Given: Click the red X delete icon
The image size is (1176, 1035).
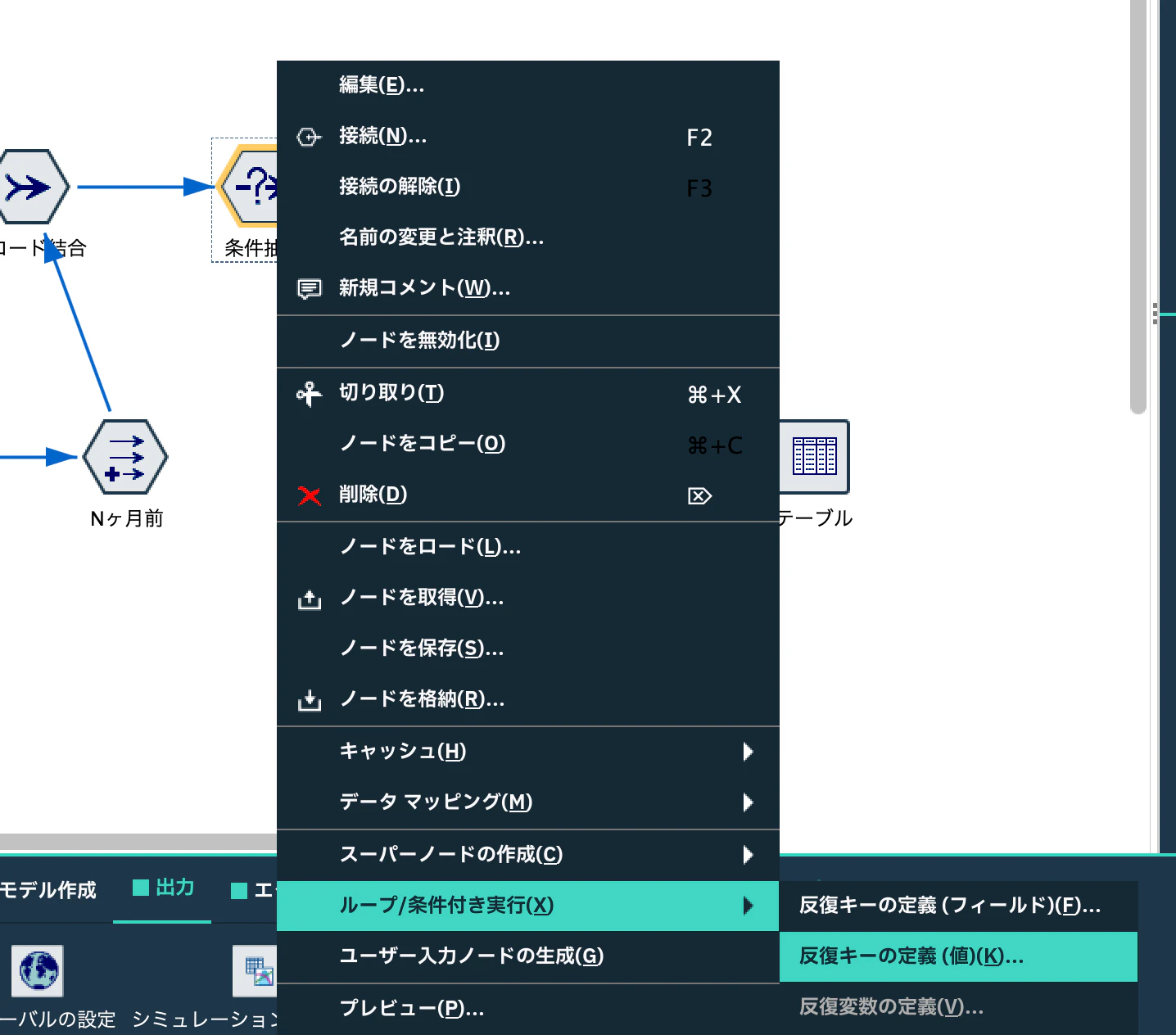Looking at the screenshot, I should [x=309, y=495].
